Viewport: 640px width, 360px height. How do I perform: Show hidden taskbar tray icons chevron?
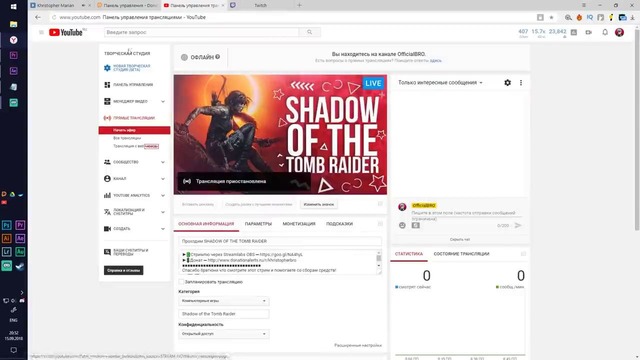[x=22, y=292]
